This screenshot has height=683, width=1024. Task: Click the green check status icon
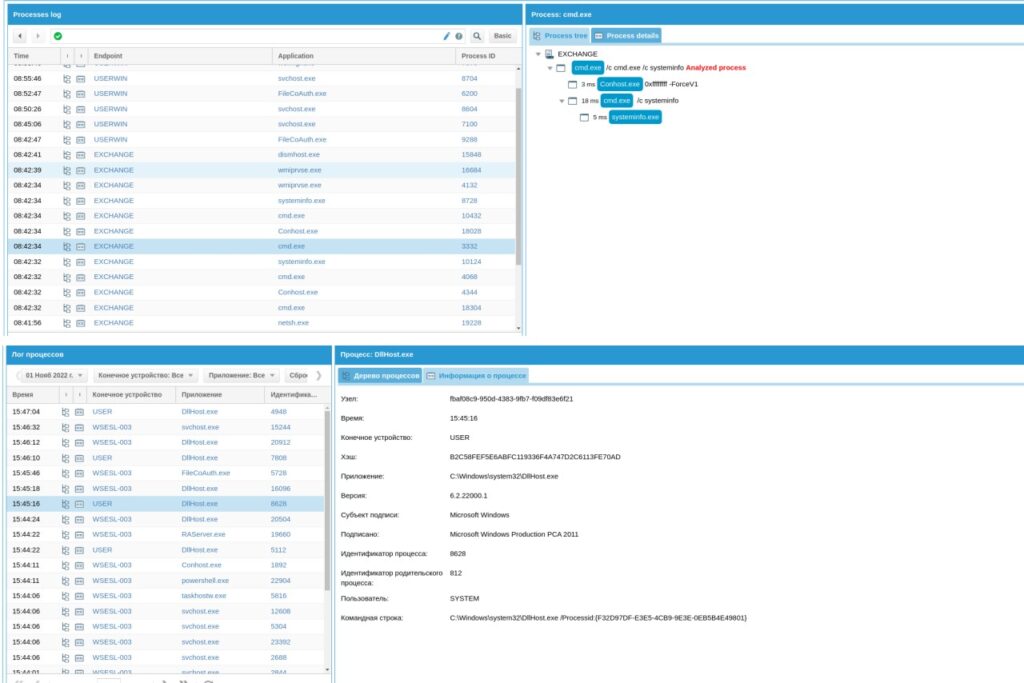pyautogui.click(x=58, y=36)
